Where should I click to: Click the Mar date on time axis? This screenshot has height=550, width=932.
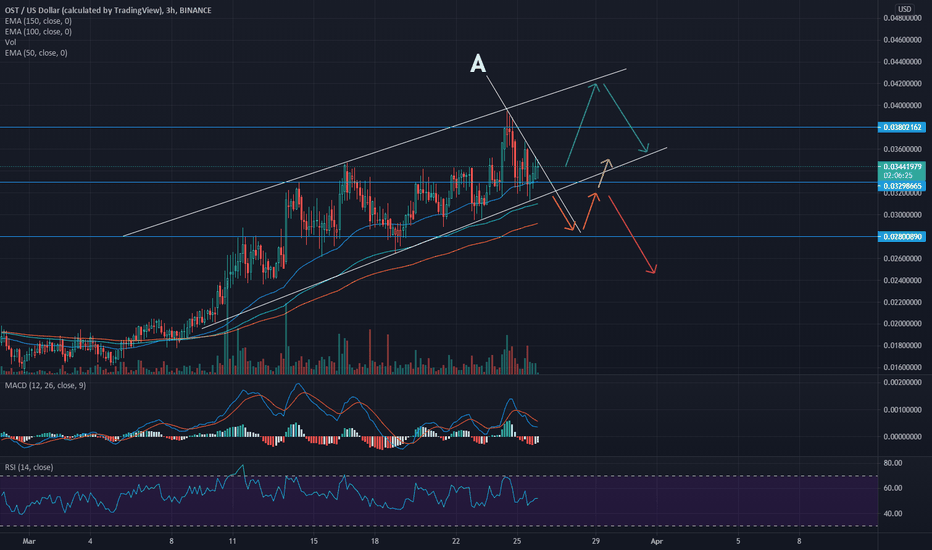(x=29, y=541)
